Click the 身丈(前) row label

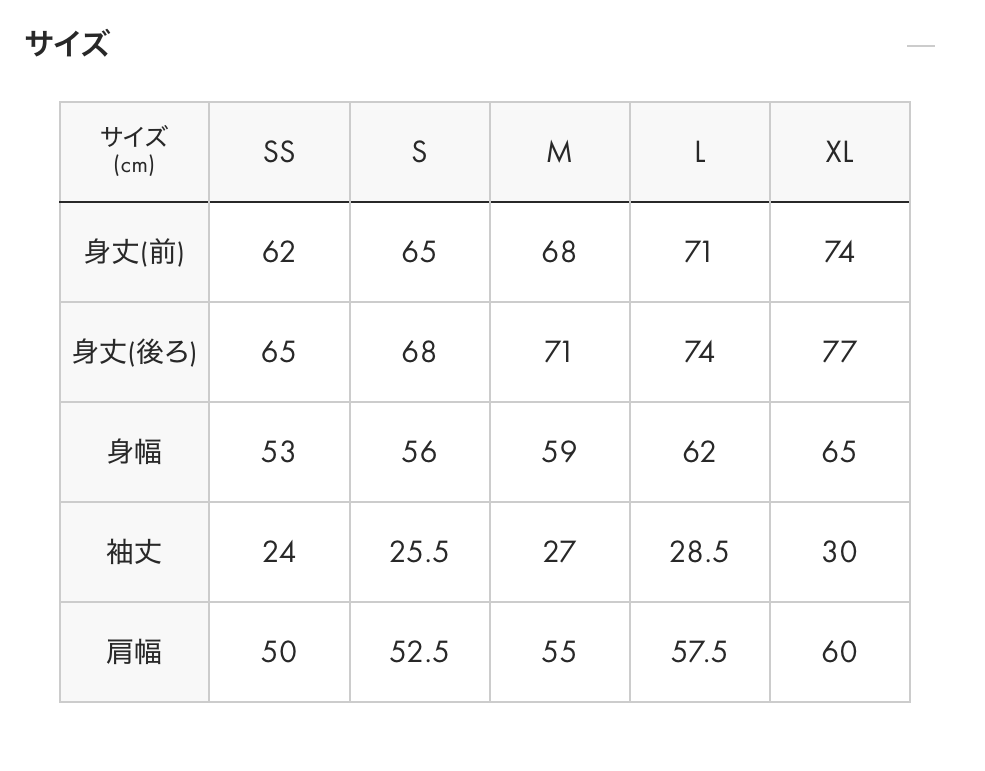point(134,252)
